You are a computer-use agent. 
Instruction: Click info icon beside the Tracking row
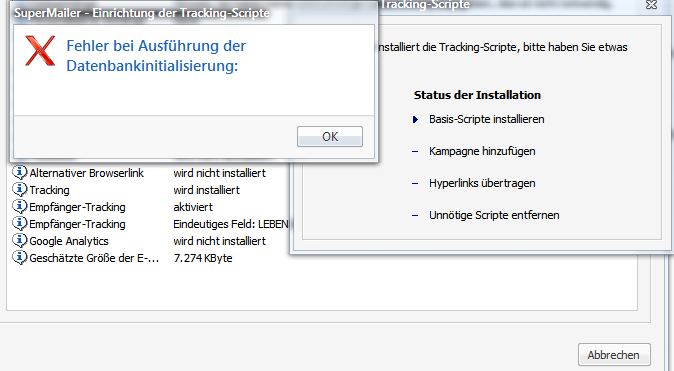pyautogui.click(x=19, y=190)
